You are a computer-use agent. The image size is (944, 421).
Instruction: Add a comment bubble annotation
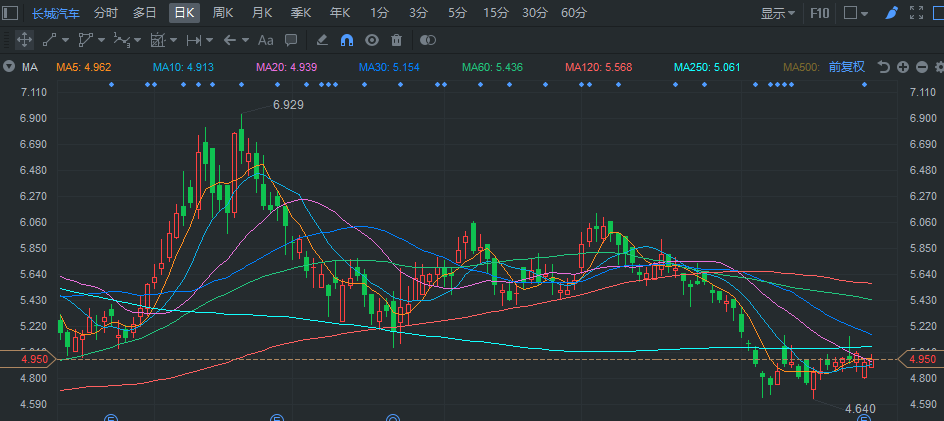click(291, 40)
